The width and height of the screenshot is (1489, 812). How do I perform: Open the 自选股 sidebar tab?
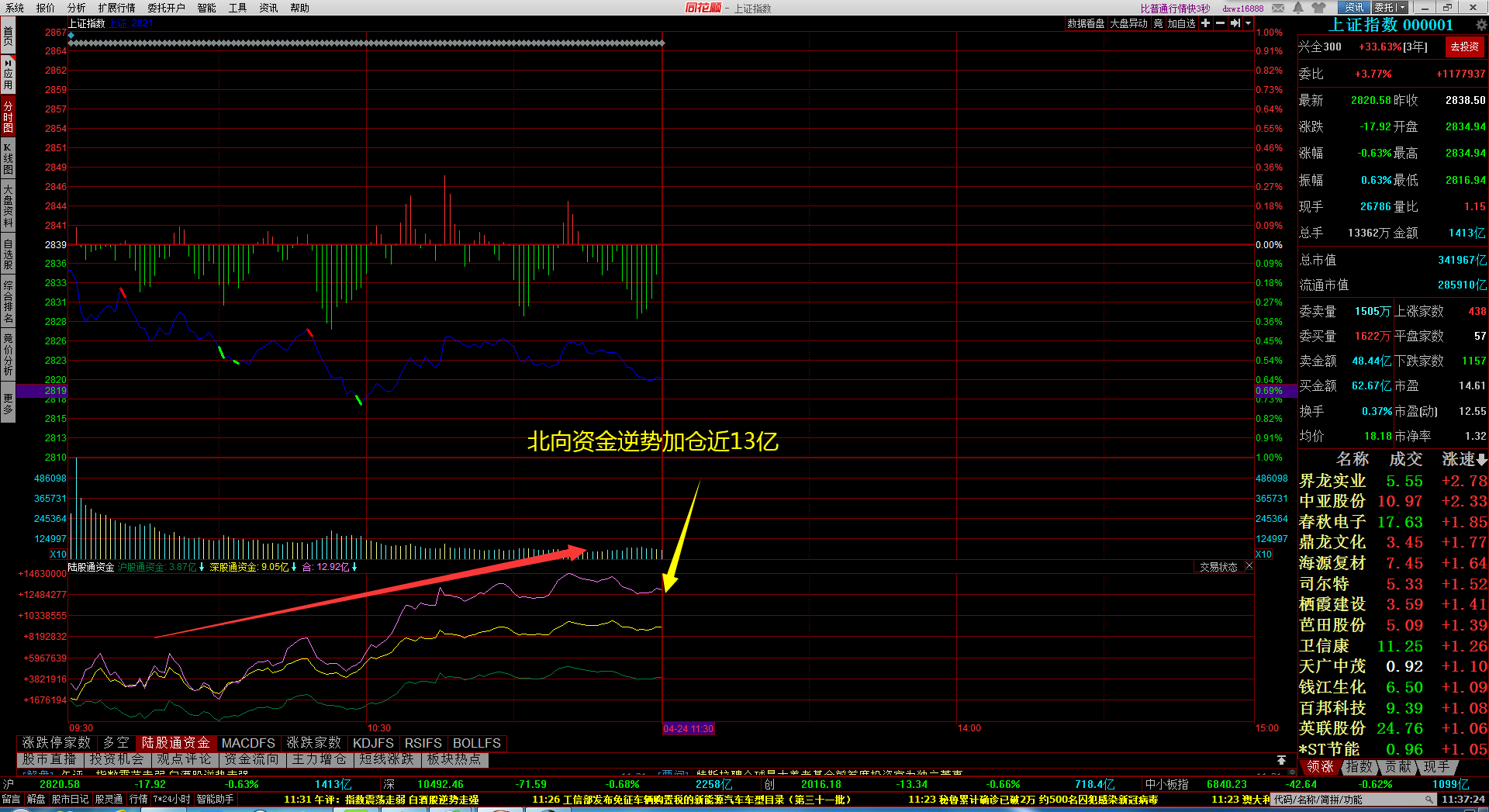8,254
